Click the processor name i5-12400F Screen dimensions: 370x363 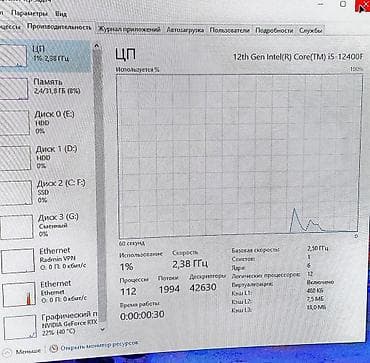tap(298, 56)
